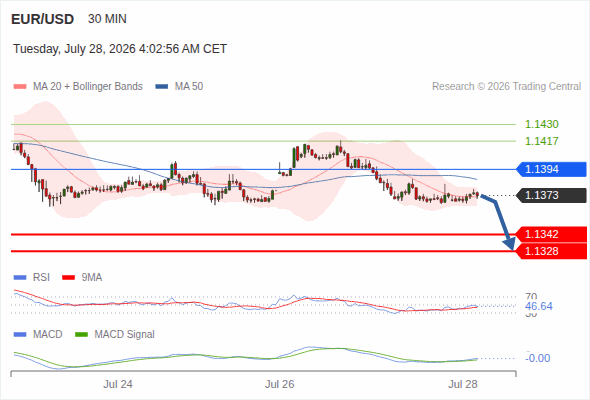Click the MACD Signal green legend swatch
Image resolution: width=590 pixels, height=400 pixels.
pyautogui.click(x=82, y=335)
